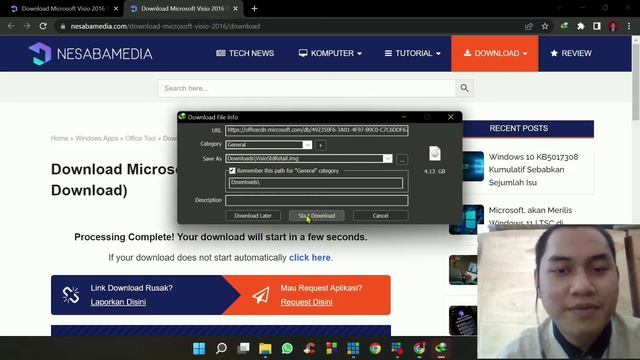Toggle the browser side panel icon
Screen dimensions: 640x360
tap(597, 26)
